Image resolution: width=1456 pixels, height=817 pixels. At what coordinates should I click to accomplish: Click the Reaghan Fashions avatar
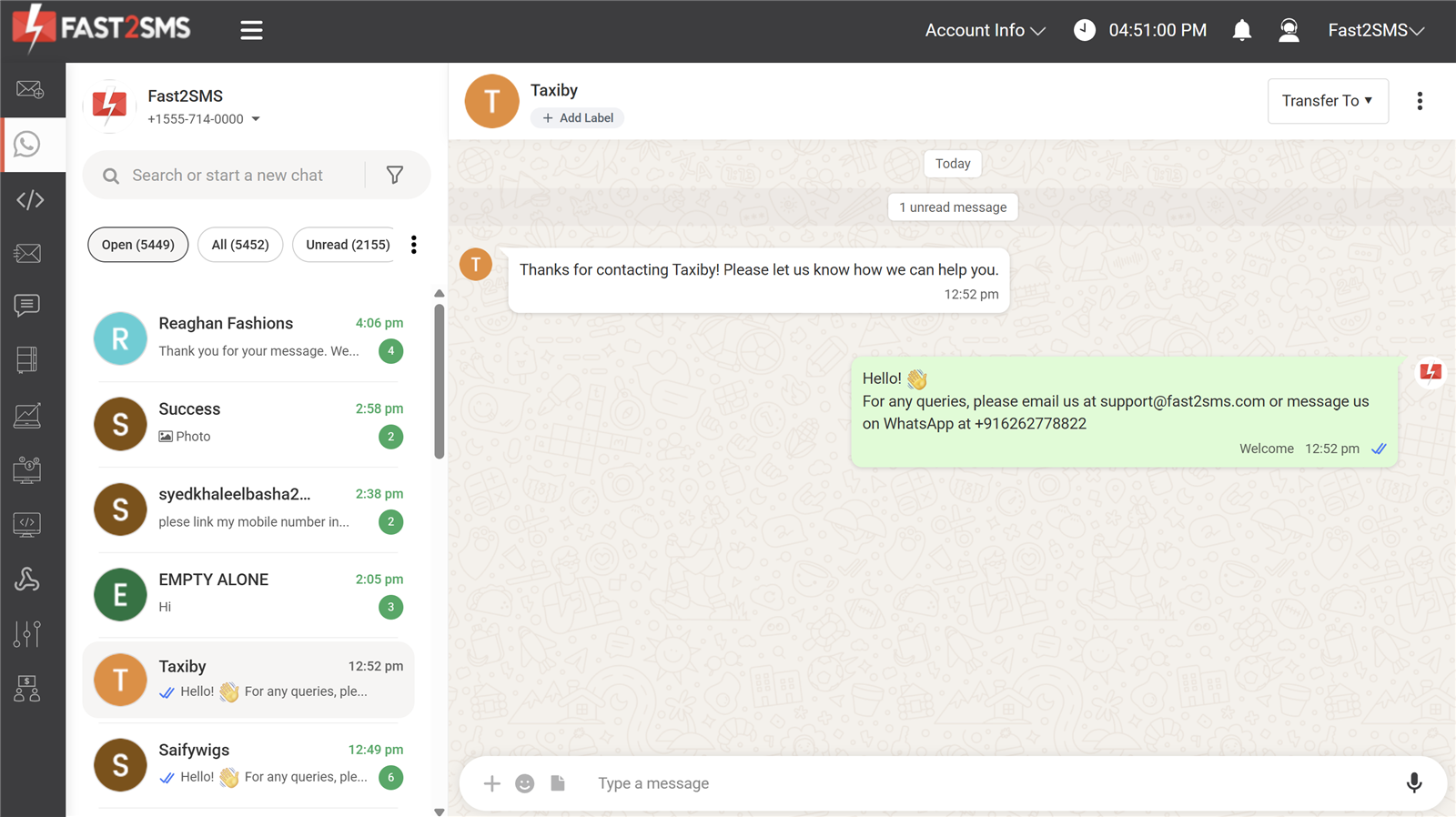pos(120,338)
